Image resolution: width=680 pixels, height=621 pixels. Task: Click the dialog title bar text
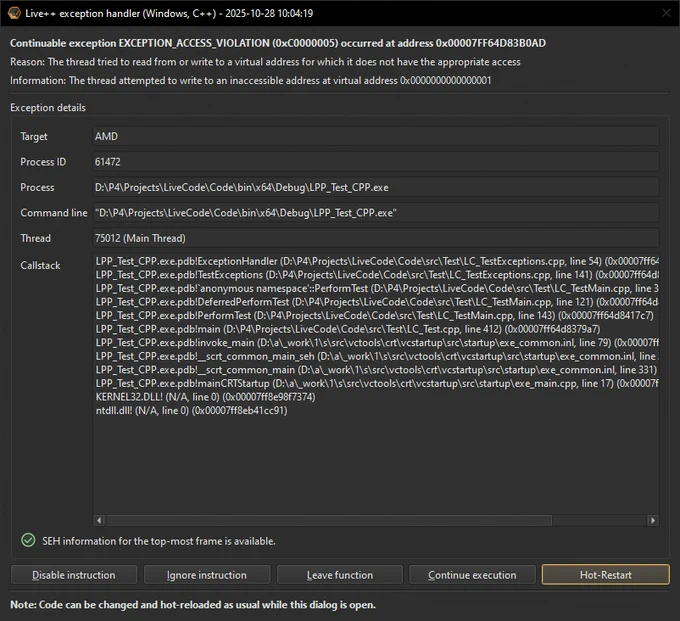click(169, 13)
